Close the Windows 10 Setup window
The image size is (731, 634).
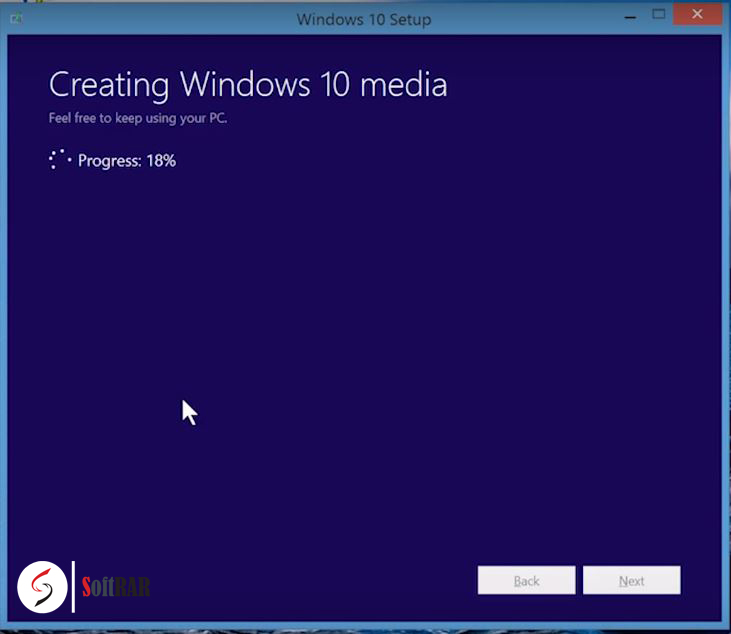point(697,14)
